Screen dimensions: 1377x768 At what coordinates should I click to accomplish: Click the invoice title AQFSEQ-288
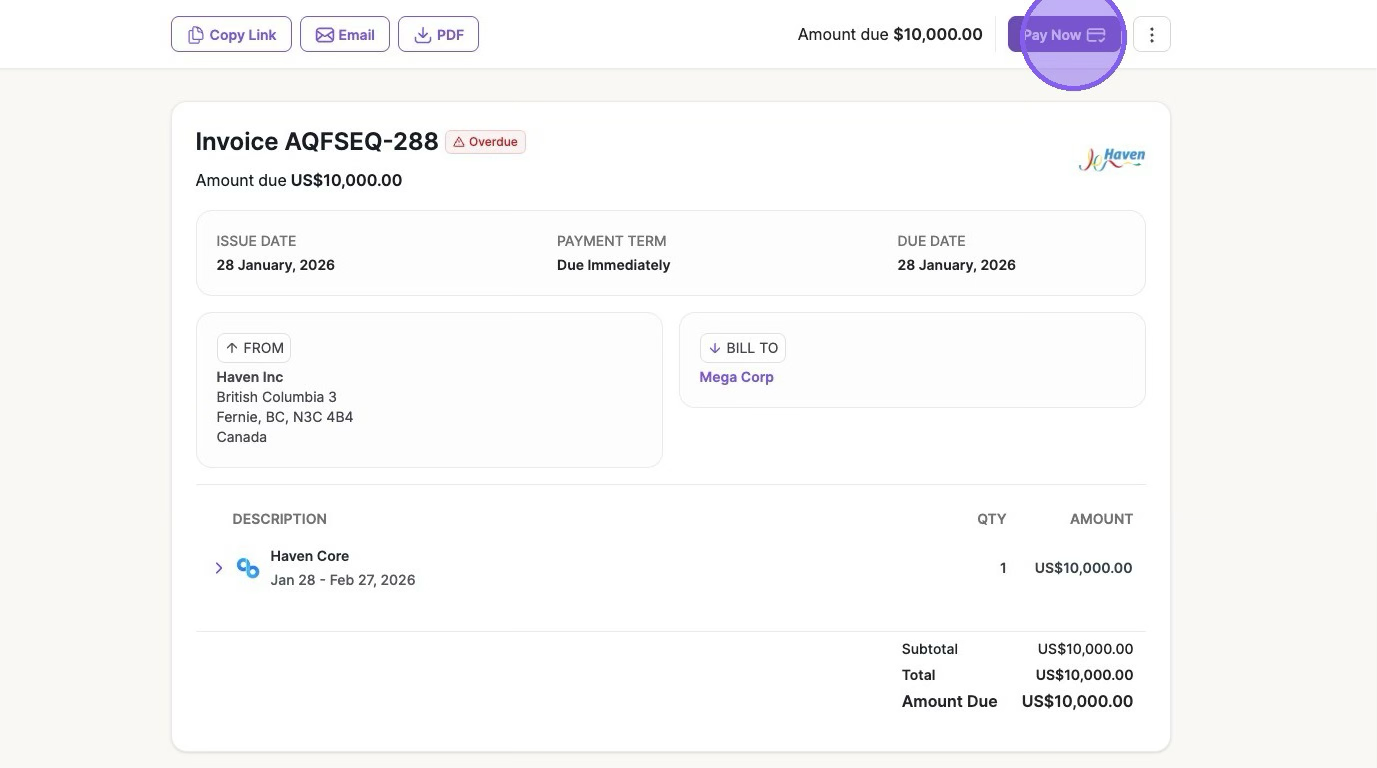317,142
